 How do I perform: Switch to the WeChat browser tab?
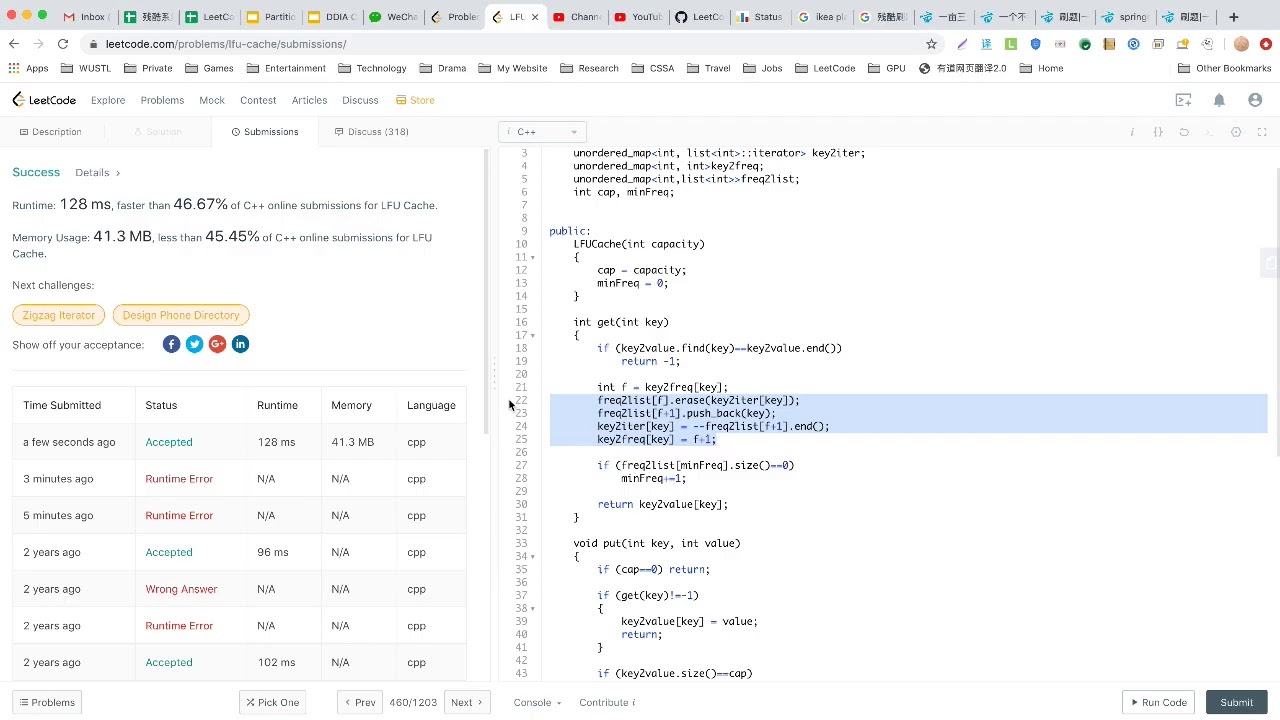point(393,17)
